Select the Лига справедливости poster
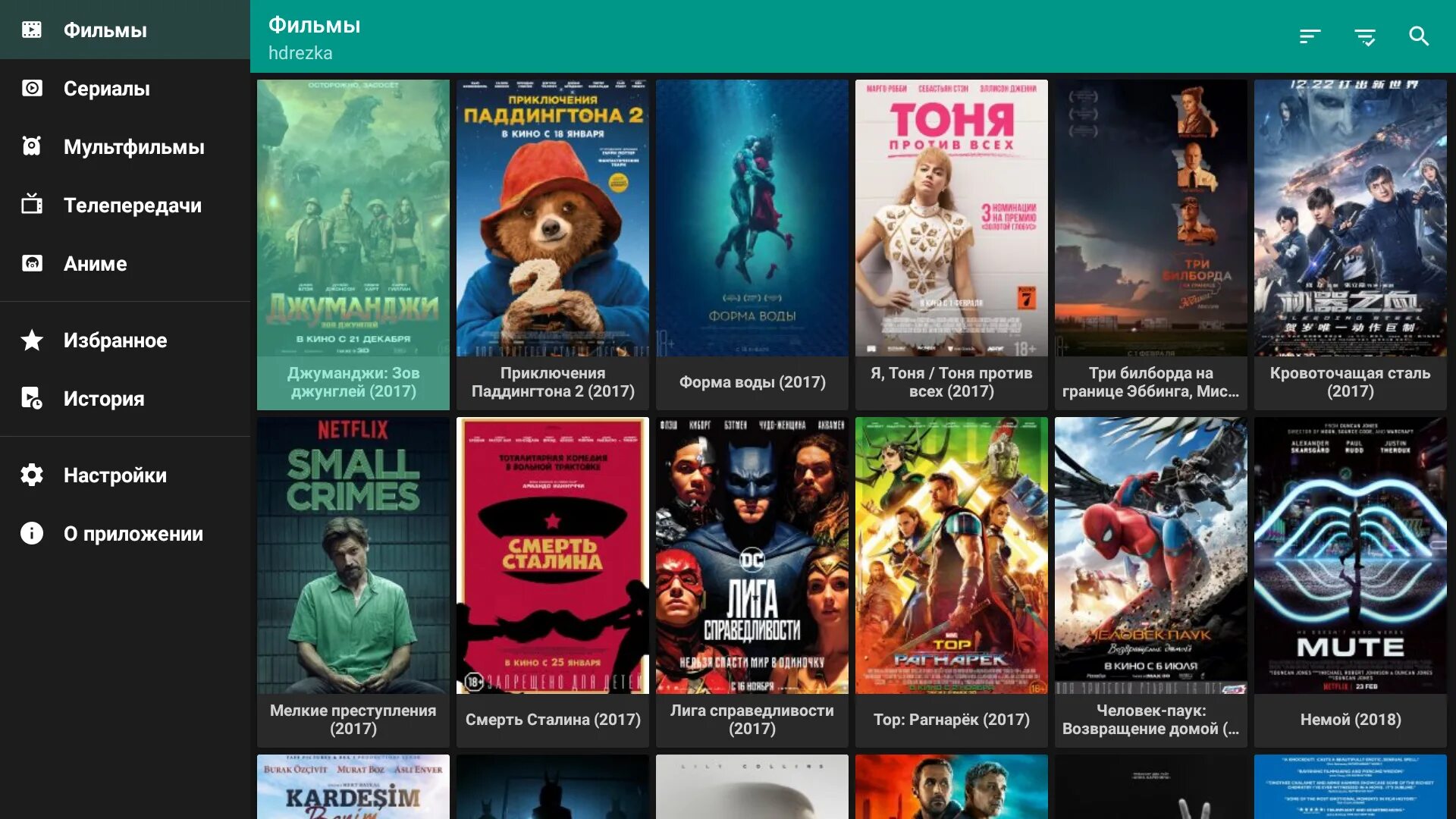1456x819 pixels. tap(752, 555)
